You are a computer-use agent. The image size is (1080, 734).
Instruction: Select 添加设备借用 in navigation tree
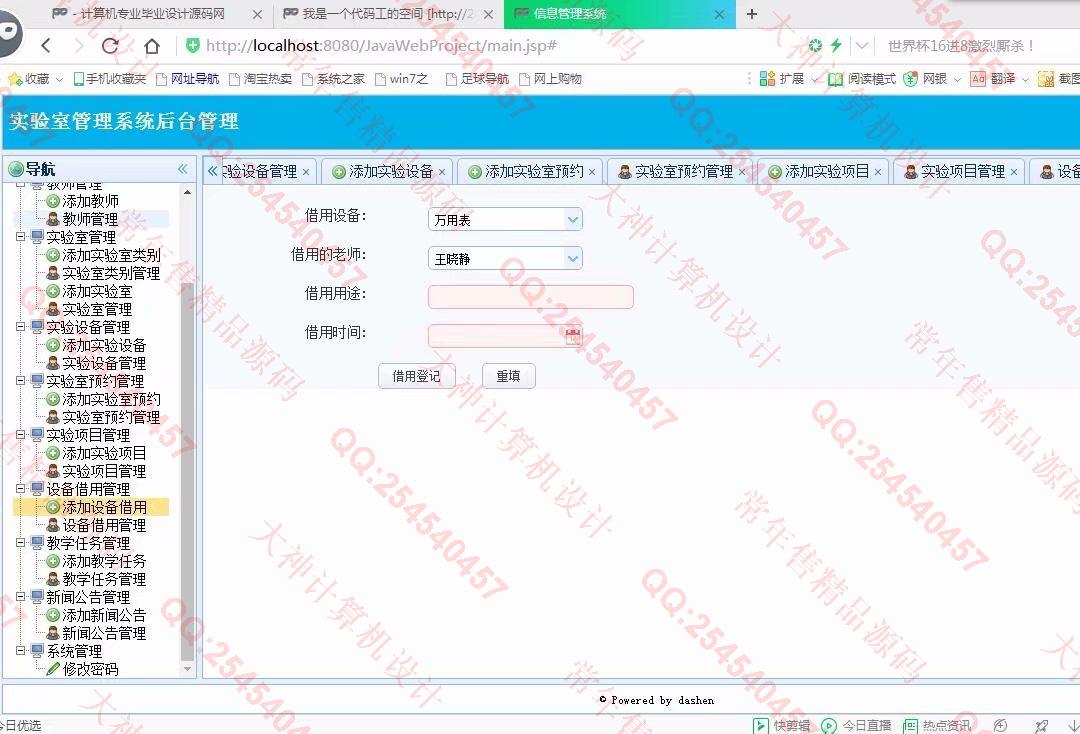pos(104,507)
